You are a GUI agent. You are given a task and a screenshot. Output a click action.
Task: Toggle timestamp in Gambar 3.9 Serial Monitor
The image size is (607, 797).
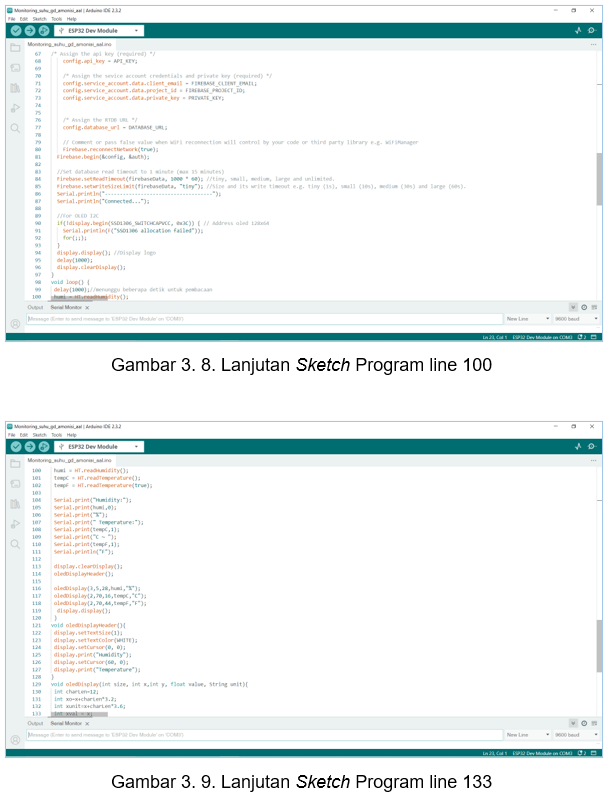584,723
